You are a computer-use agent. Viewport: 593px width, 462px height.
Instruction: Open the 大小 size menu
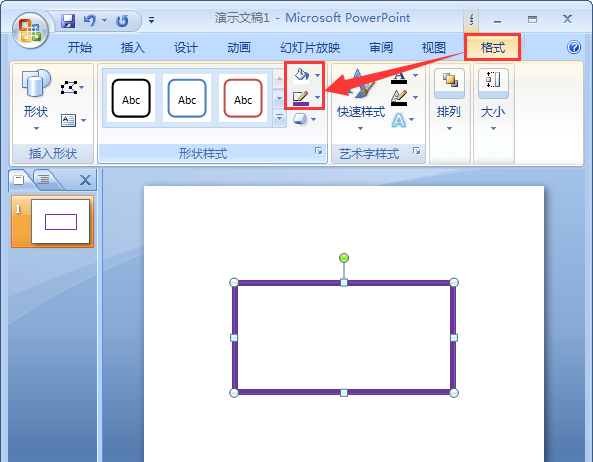point(493,100)
